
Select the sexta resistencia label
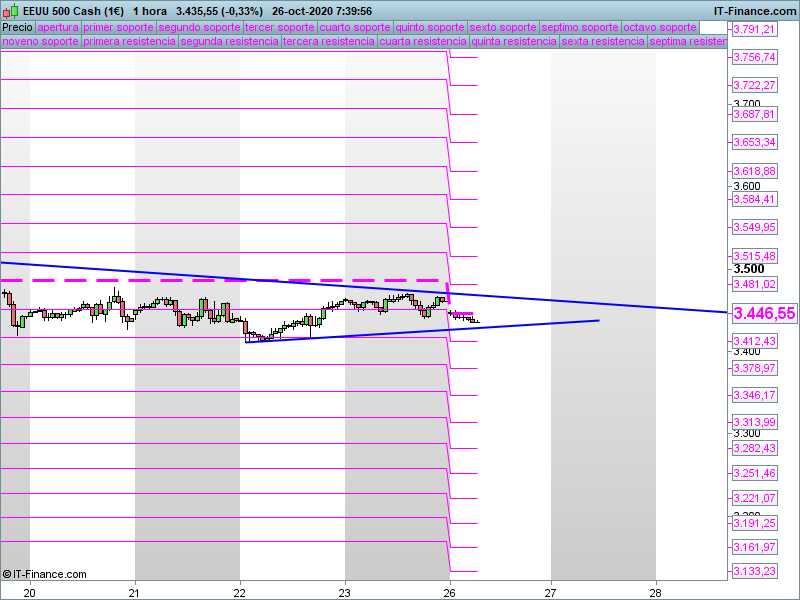[603, 42]
